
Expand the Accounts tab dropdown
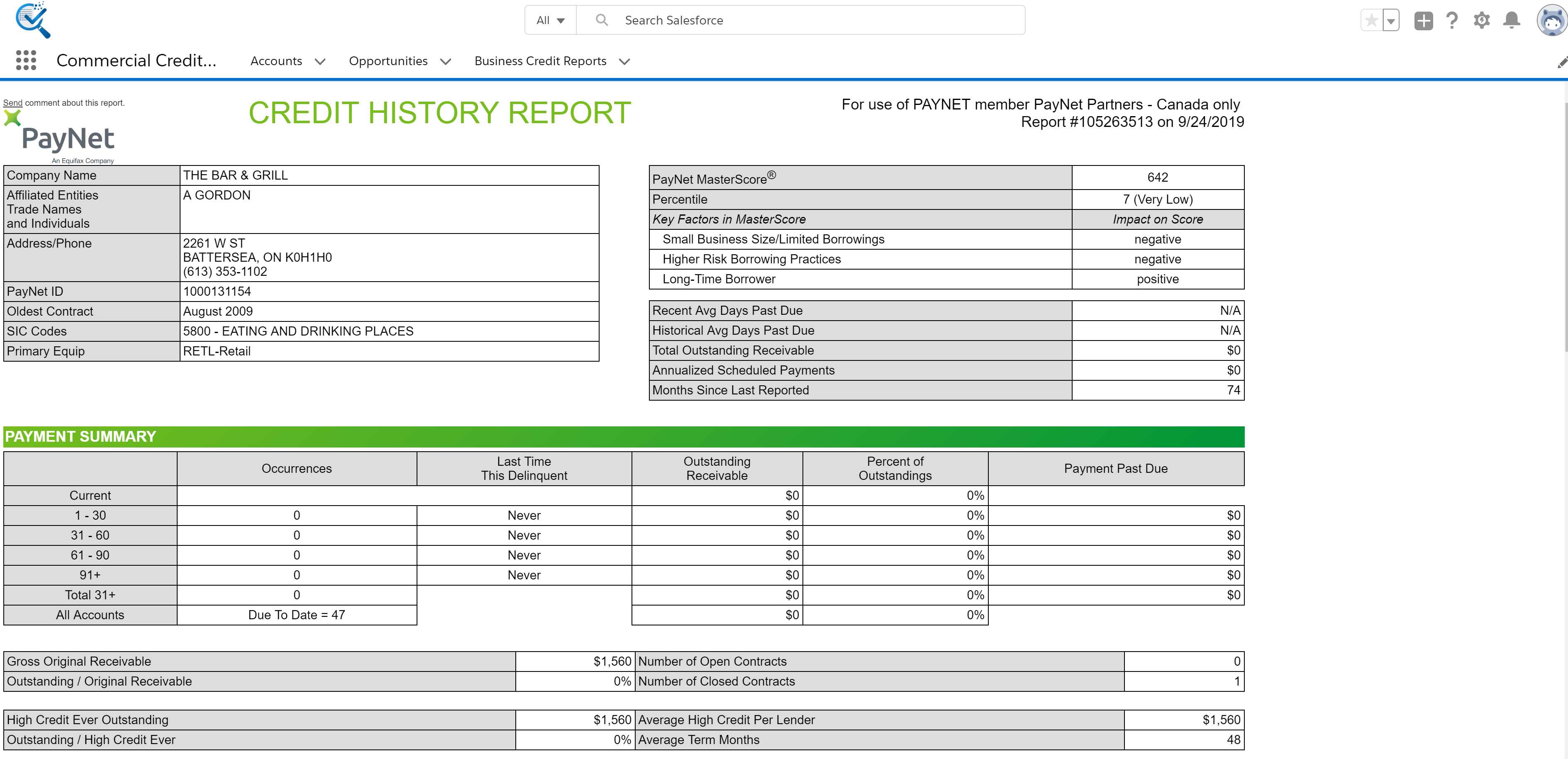click(321, 61)
